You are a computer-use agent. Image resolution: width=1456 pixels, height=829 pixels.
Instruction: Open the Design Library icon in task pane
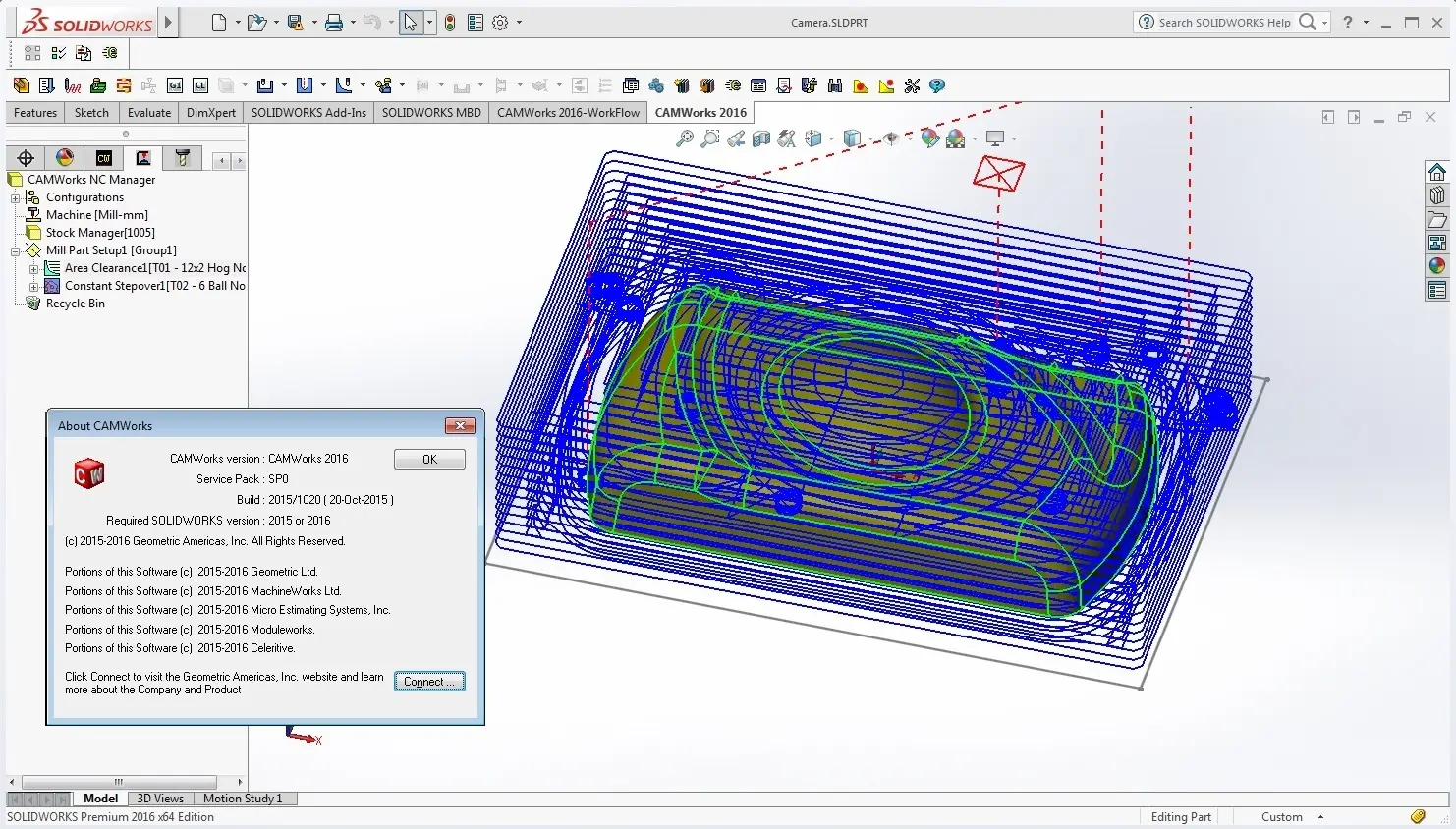[1437, 195]
